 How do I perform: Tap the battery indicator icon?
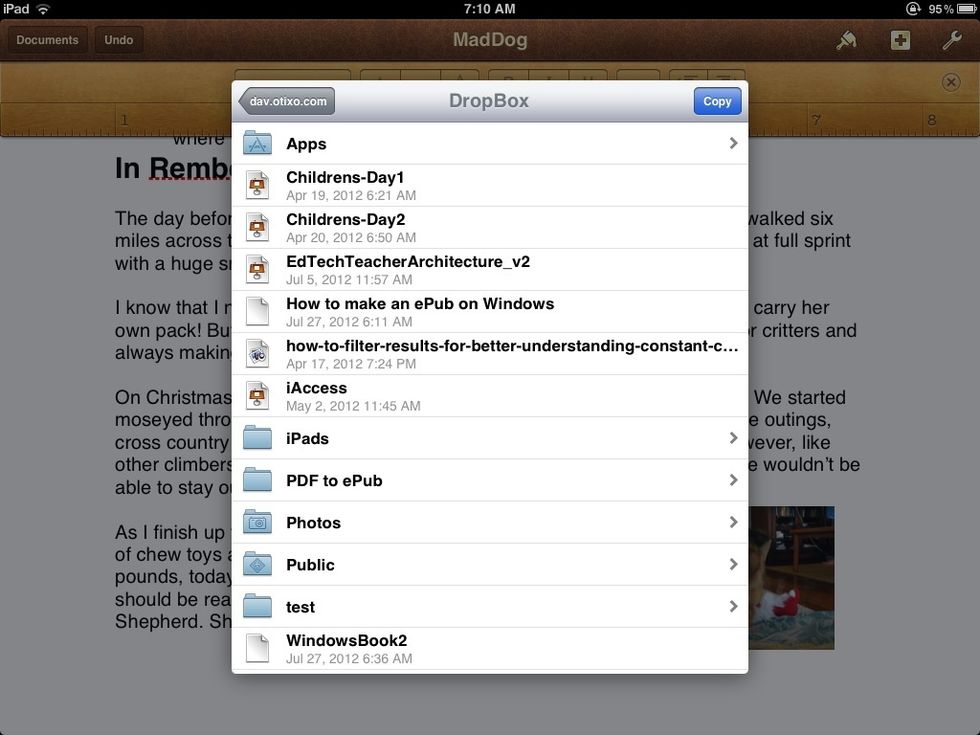[966, 9]
